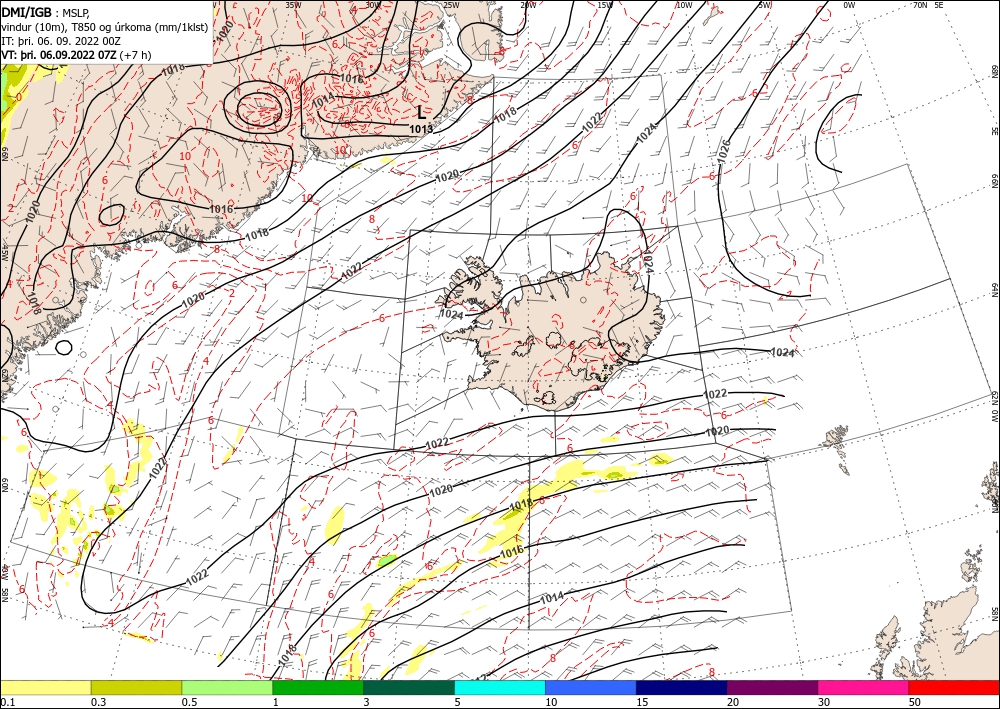Click the pink 30 mm legend swatch
The width and height of the screenshot is (1000, 709).
(x=864, y=687)
